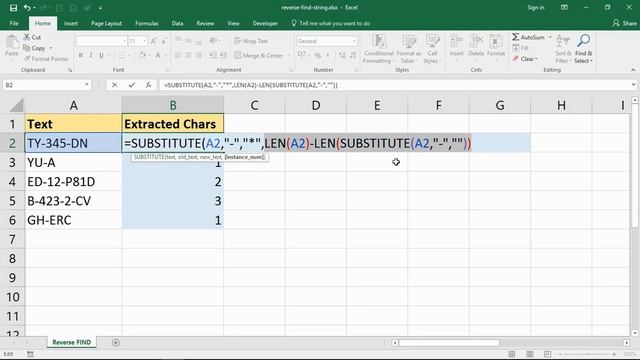Collapse the ribbon with arrow

coord(633,70)
